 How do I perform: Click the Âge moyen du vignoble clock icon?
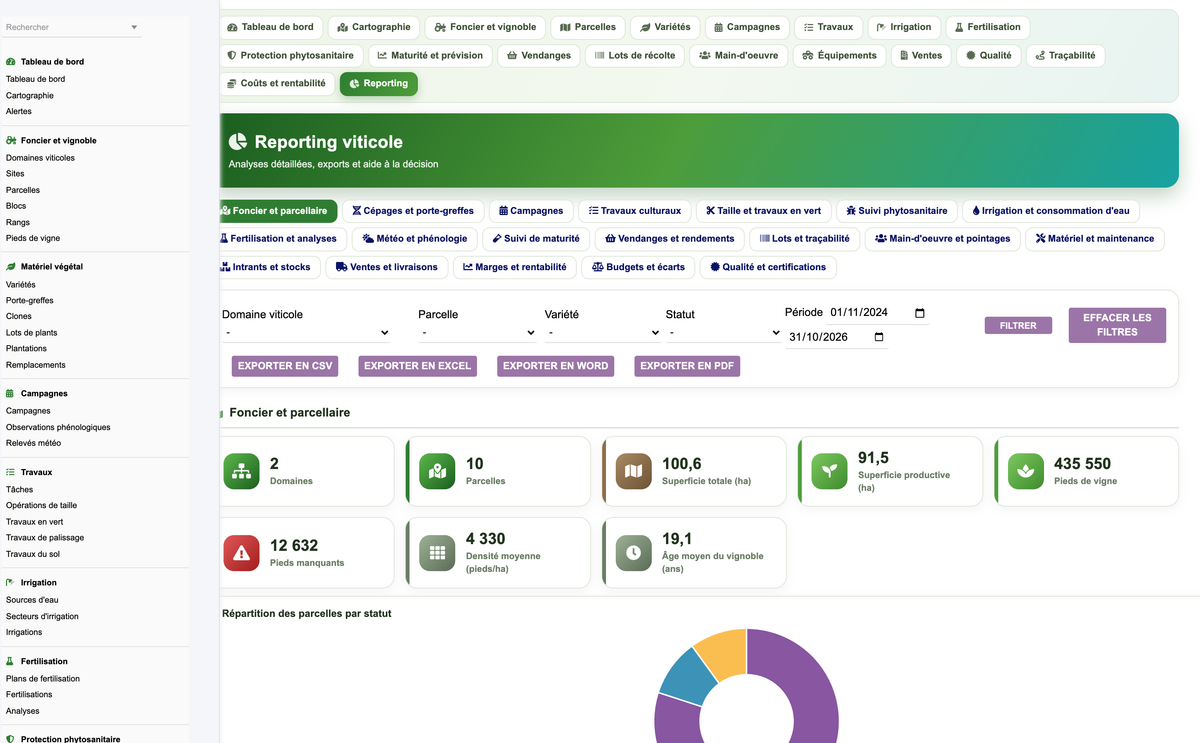[633, 553]
